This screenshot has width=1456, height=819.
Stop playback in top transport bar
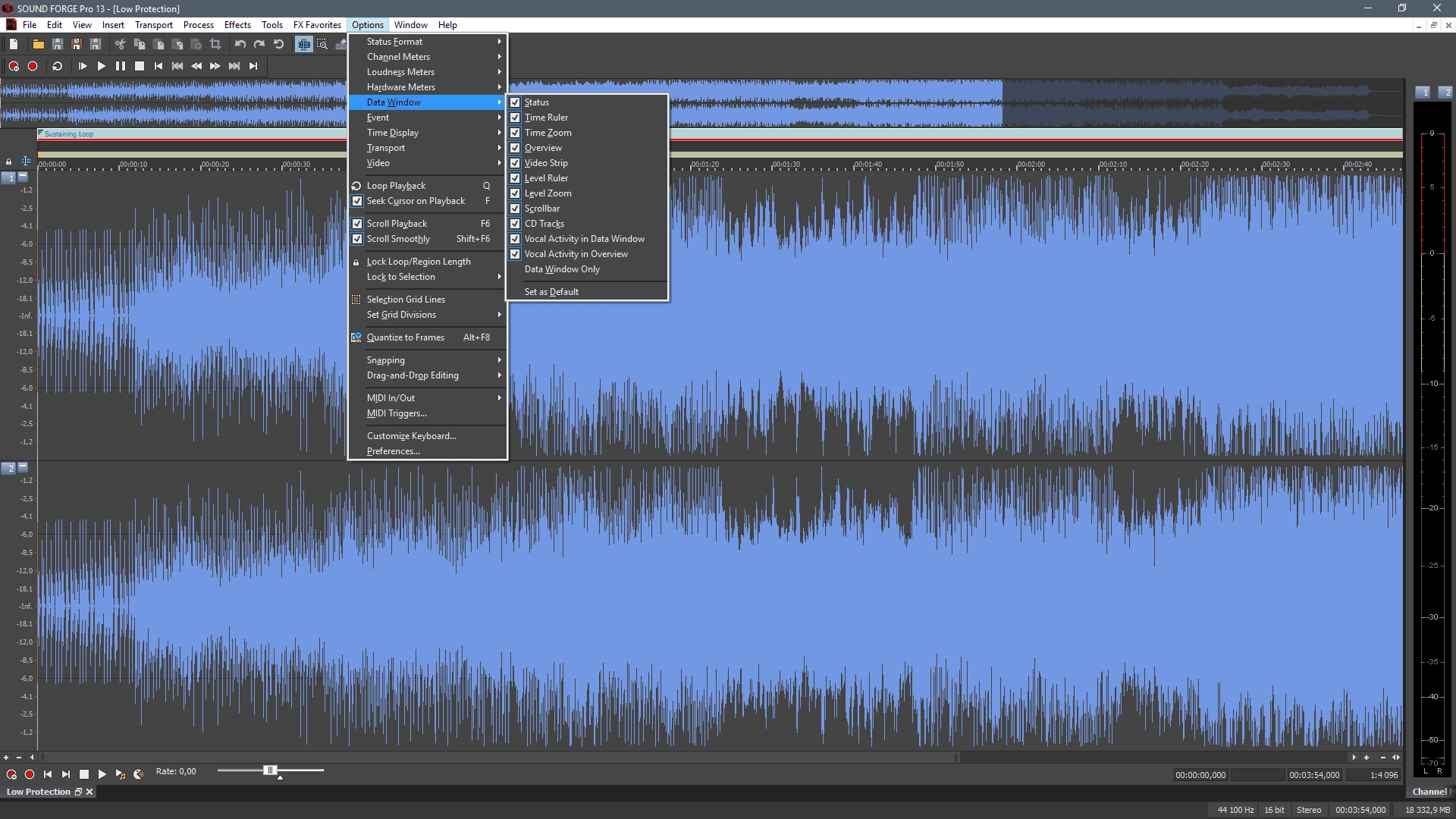pos(140,66)
